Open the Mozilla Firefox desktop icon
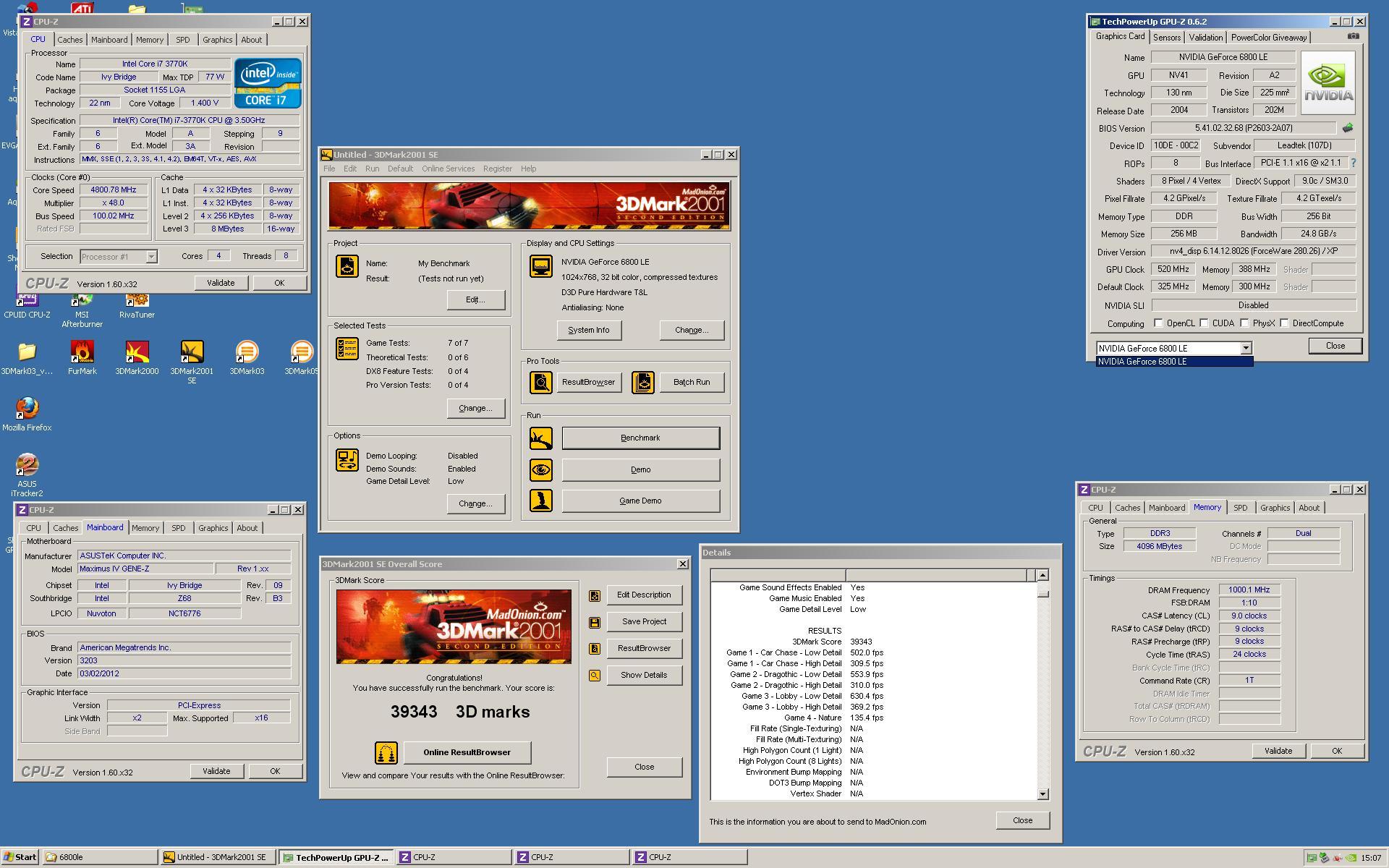This screenshot has width=1389, height=868. pos(27,414)
